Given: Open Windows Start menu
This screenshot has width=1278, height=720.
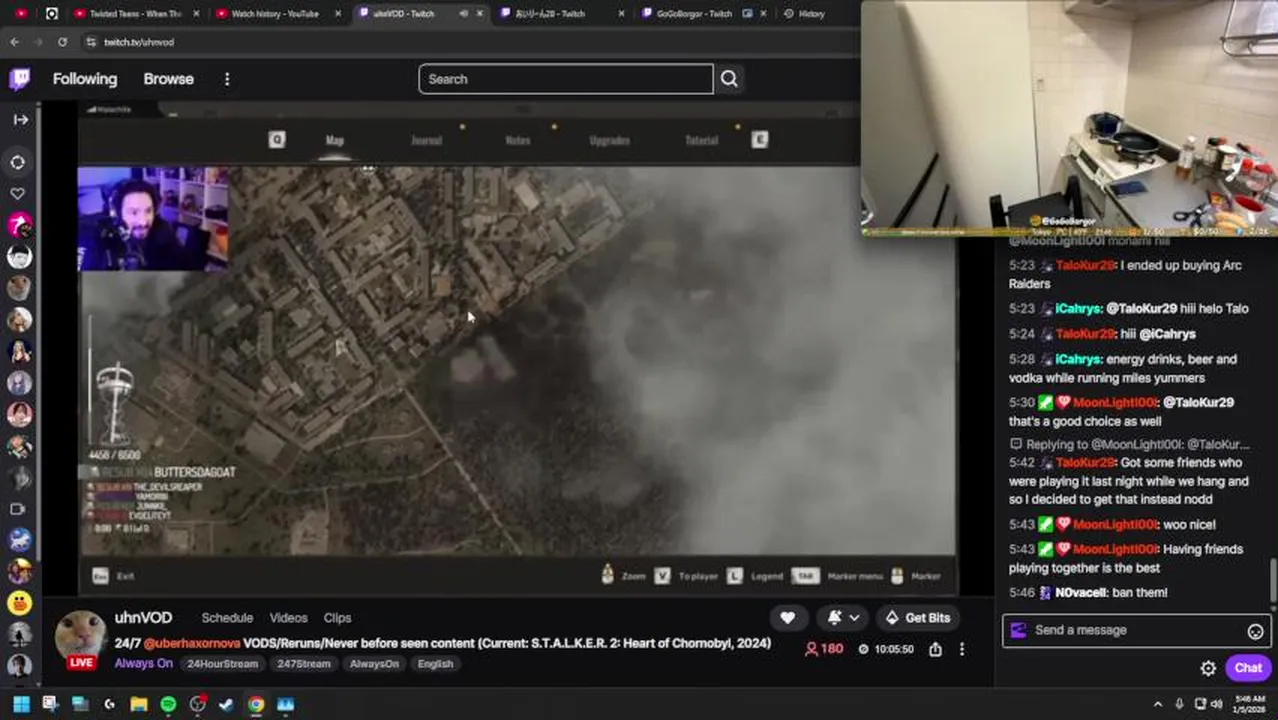Looking at the screenshot, I should (20, 704).
